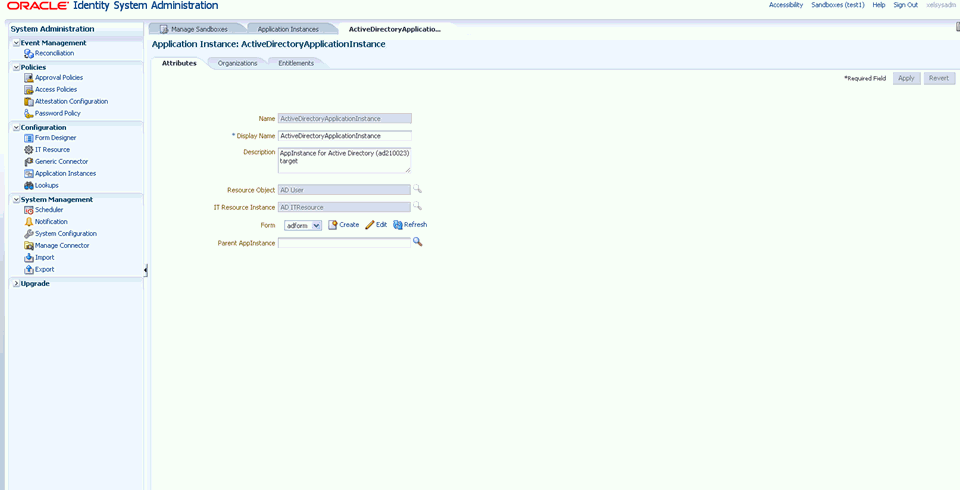Collapse the sidebar using splitter arrow
Viewport: 960px width, 490px height.
pos(145,270)
